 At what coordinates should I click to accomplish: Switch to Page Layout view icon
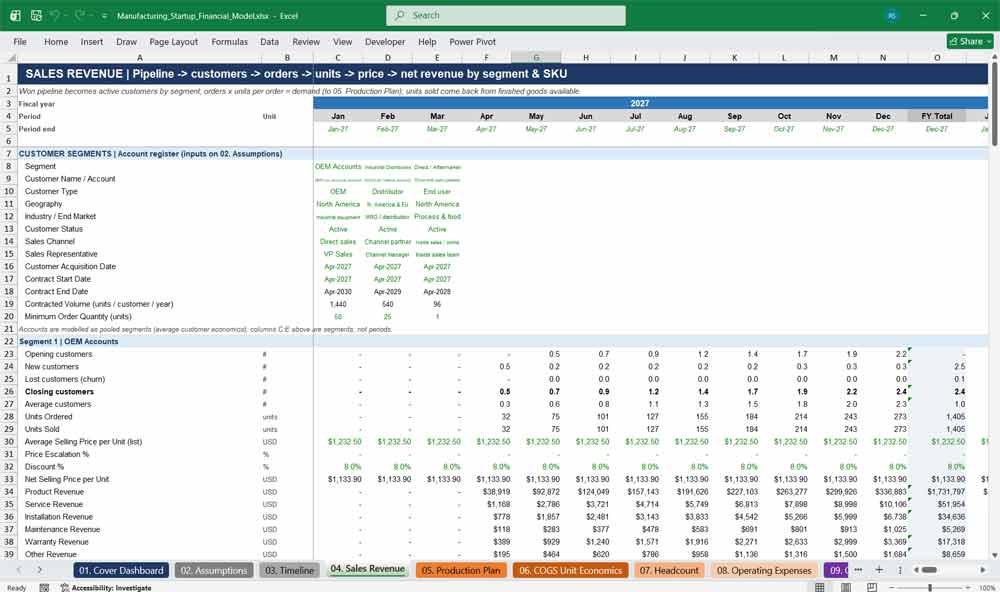click(846, 588)
